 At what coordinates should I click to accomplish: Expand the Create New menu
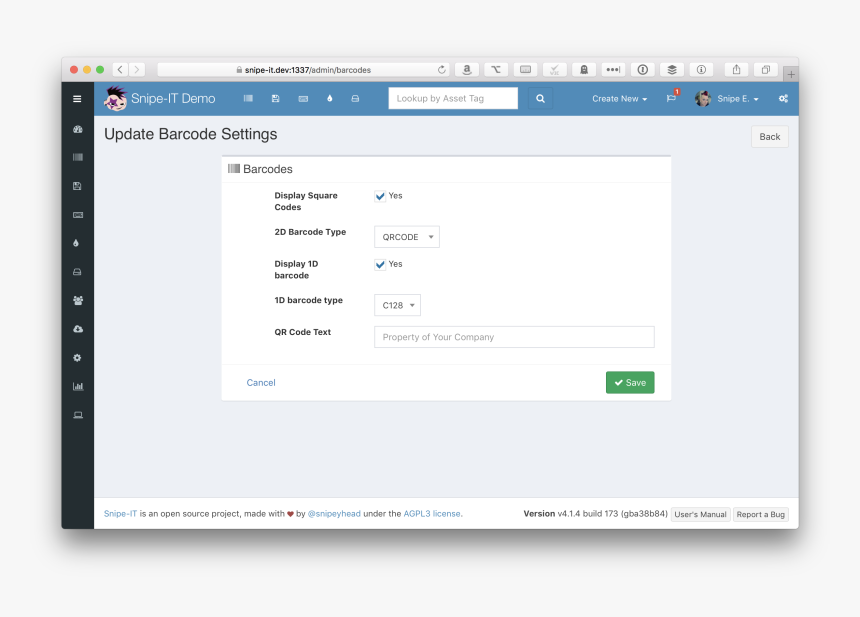(620, 99)
